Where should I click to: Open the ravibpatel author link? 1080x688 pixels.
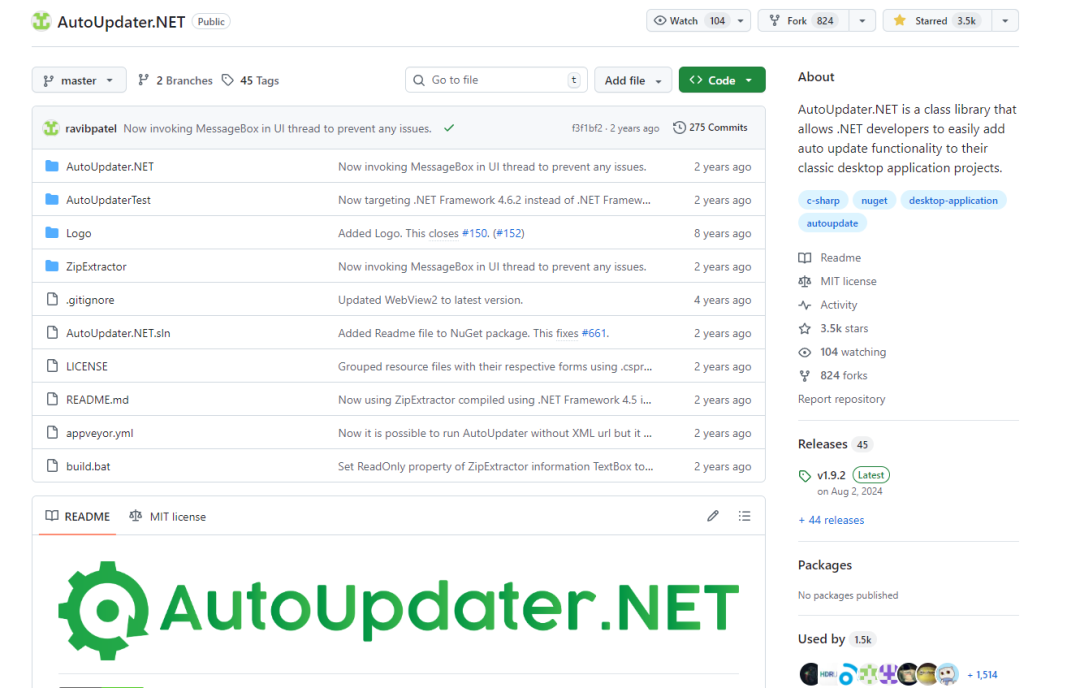[91, 128]
